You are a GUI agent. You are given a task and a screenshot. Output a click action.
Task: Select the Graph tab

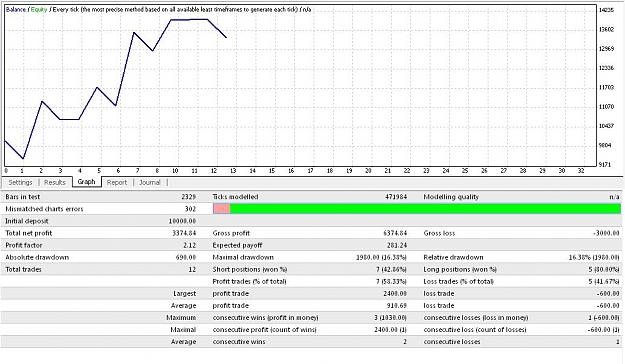(86, 182)
